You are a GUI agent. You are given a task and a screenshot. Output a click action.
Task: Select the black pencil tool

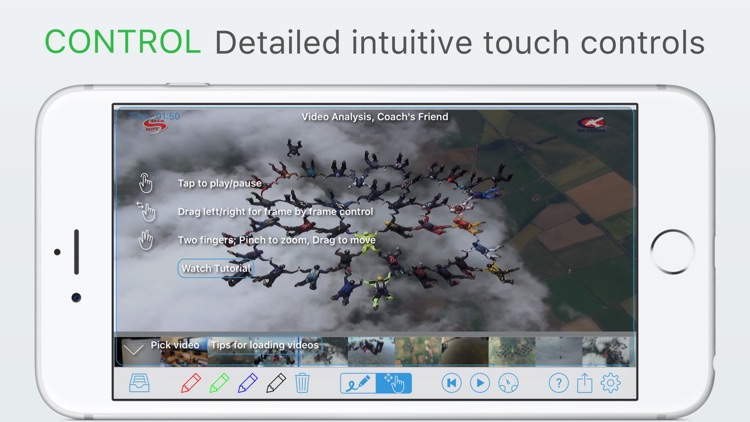tap(276, 383)
